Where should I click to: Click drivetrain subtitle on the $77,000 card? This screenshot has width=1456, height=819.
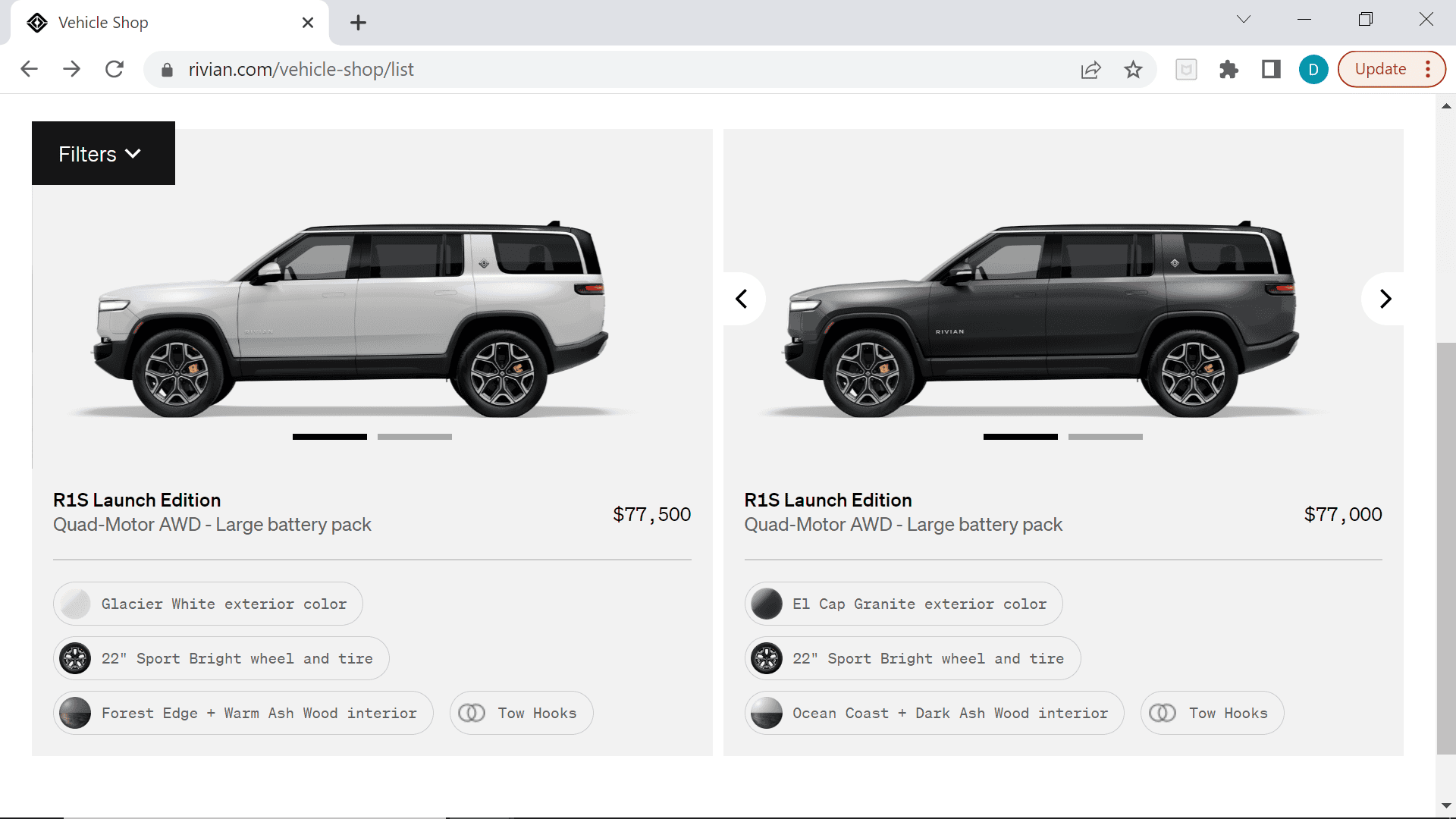pos(903,525)
